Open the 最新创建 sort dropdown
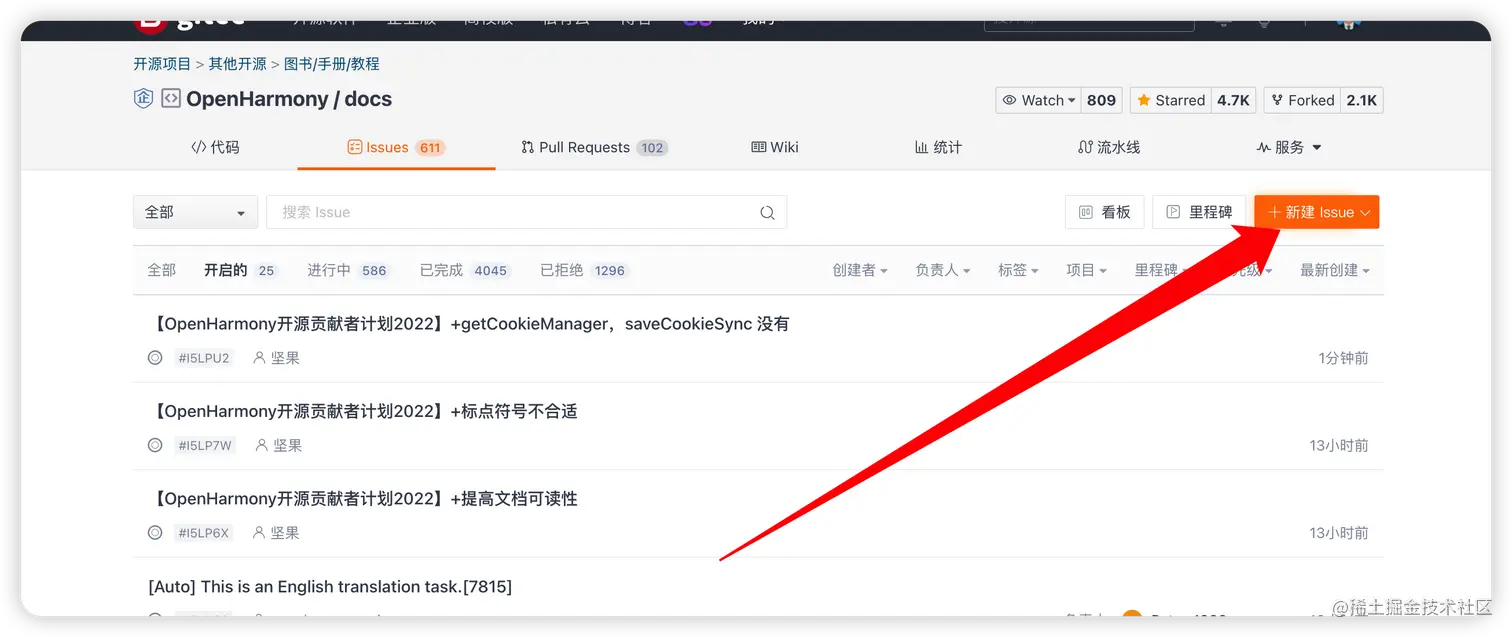Image resolution: width=1512 pixels, height=637 pixels. [1335, 270]
